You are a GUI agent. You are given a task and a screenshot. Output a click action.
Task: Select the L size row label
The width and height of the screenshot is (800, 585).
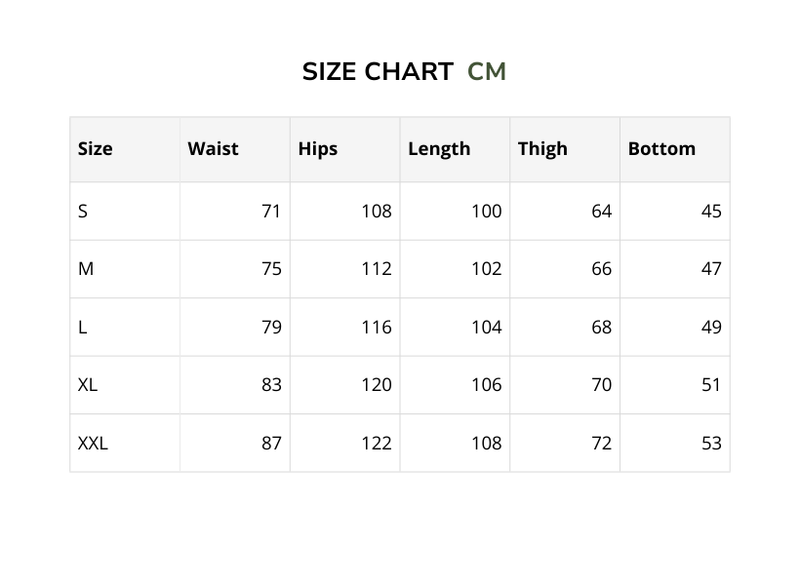point(82,327)
